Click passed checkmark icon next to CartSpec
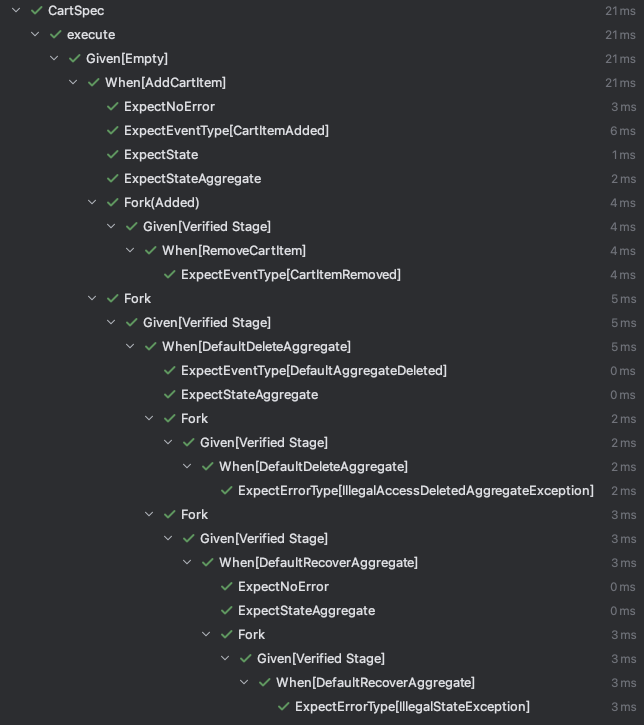 point(37,10)
